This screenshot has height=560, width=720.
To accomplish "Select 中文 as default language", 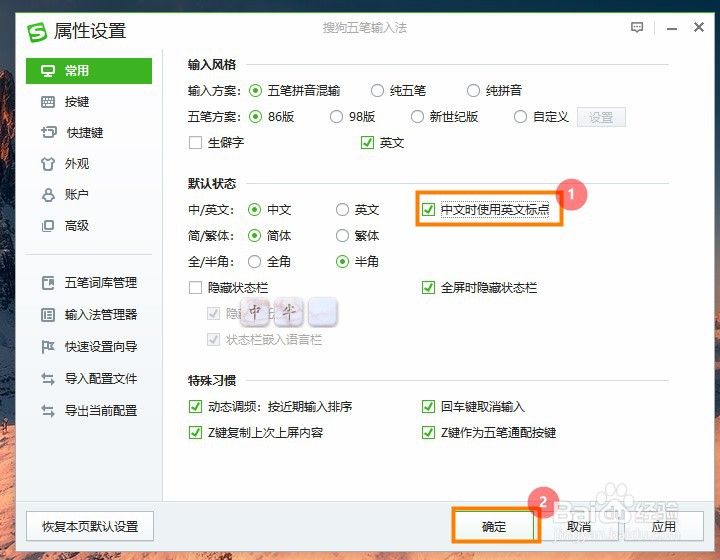I will click(x=254, y=210).
